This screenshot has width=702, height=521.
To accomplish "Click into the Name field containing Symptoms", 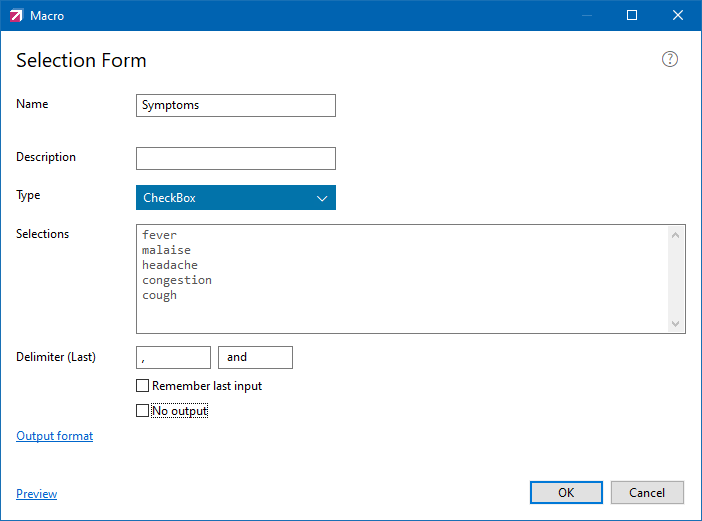I will coord(236,105).
